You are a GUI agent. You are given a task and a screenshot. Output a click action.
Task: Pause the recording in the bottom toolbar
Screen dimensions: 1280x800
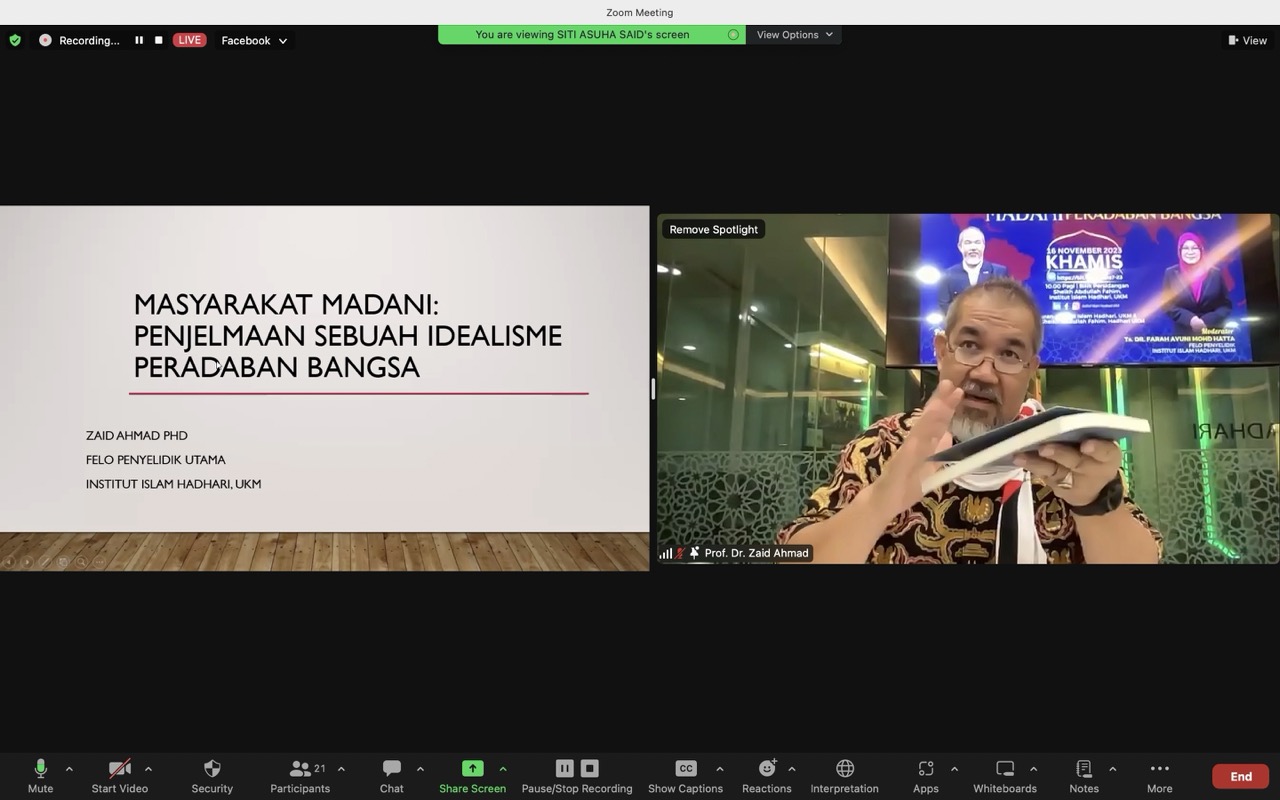[565, 769]
